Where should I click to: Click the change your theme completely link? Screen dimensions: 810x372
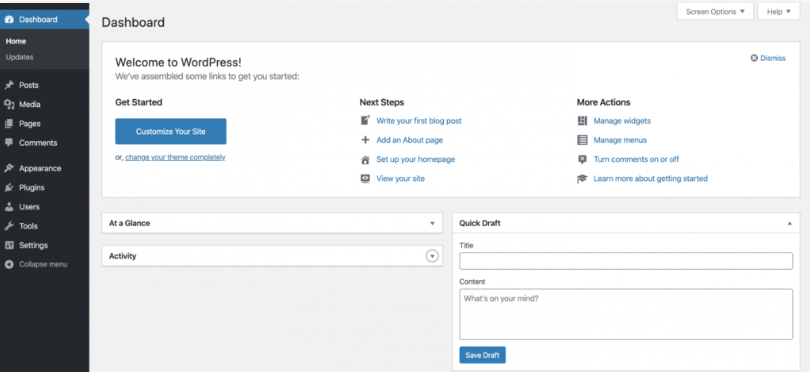pos(175,158)
